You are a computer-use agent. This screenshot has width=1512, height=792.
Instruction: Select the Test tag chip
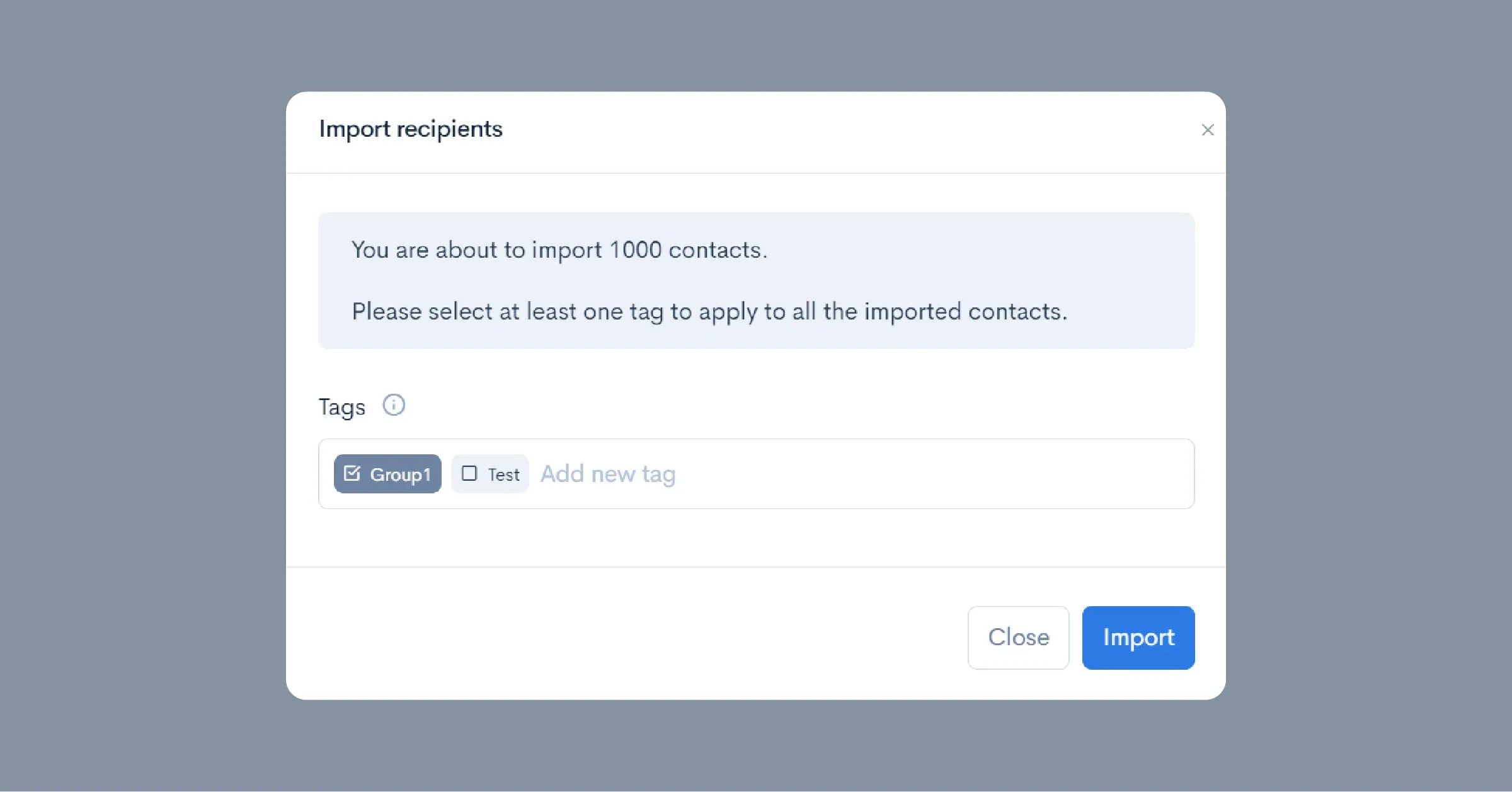click(x=490, y=474)
